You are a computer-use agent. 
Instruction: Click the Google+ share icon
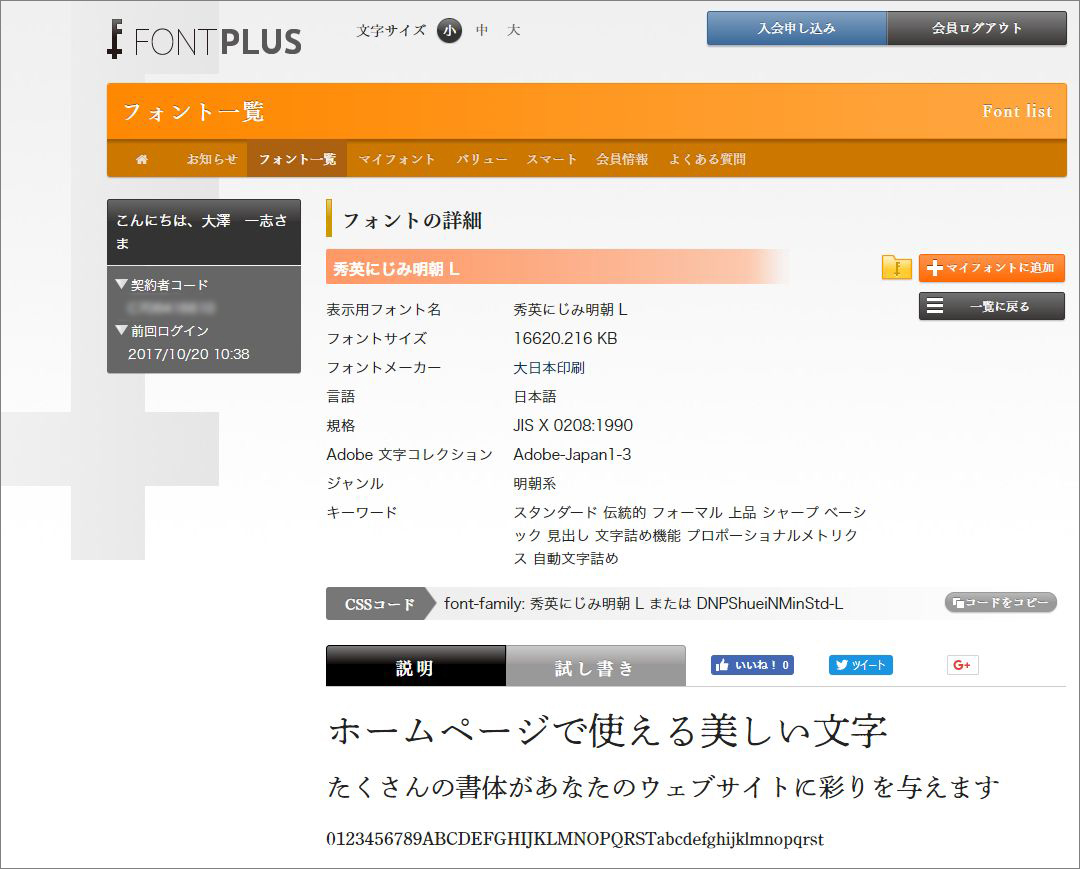tap(962, 664)
